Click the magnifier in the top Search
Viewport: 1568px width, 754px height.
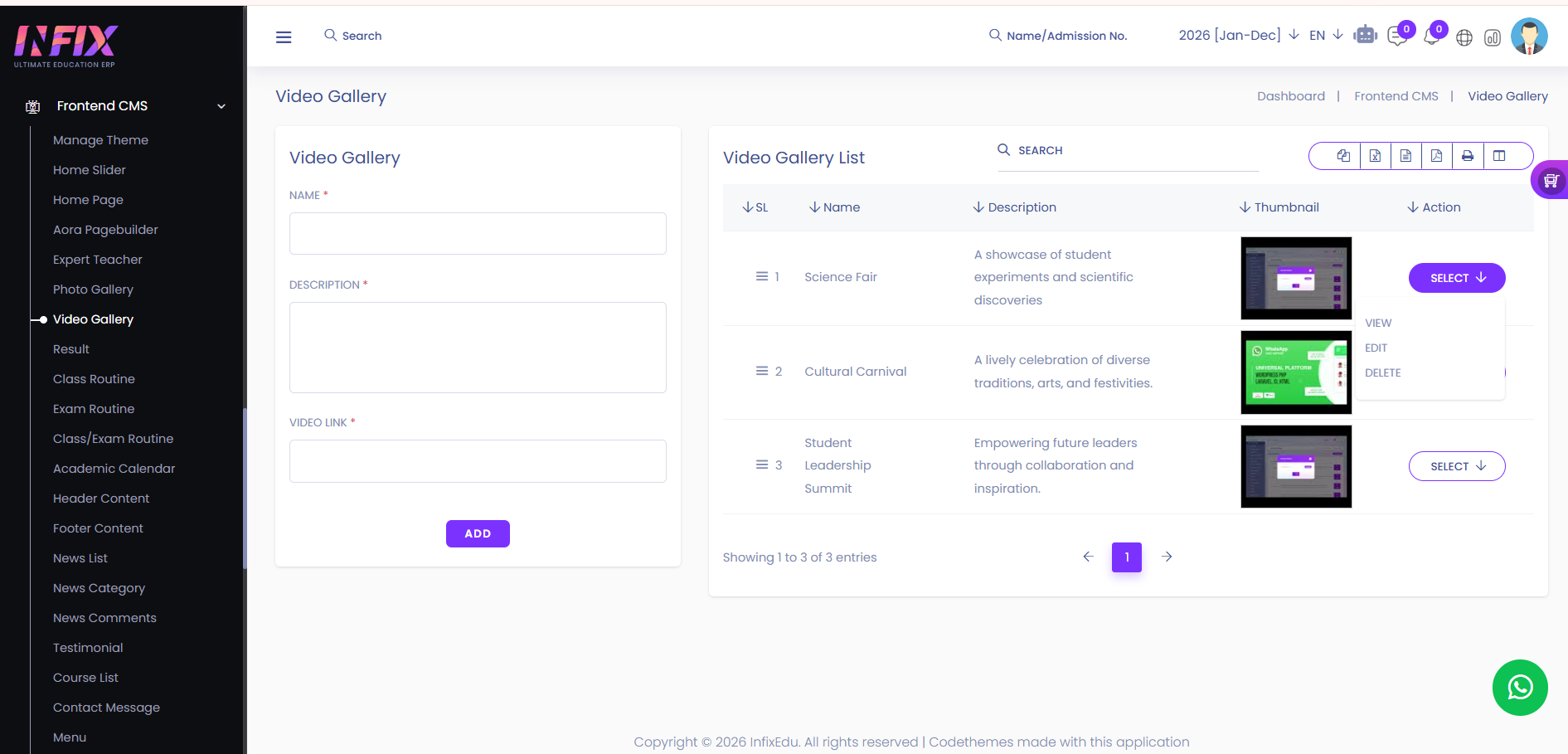click(330, 35)
